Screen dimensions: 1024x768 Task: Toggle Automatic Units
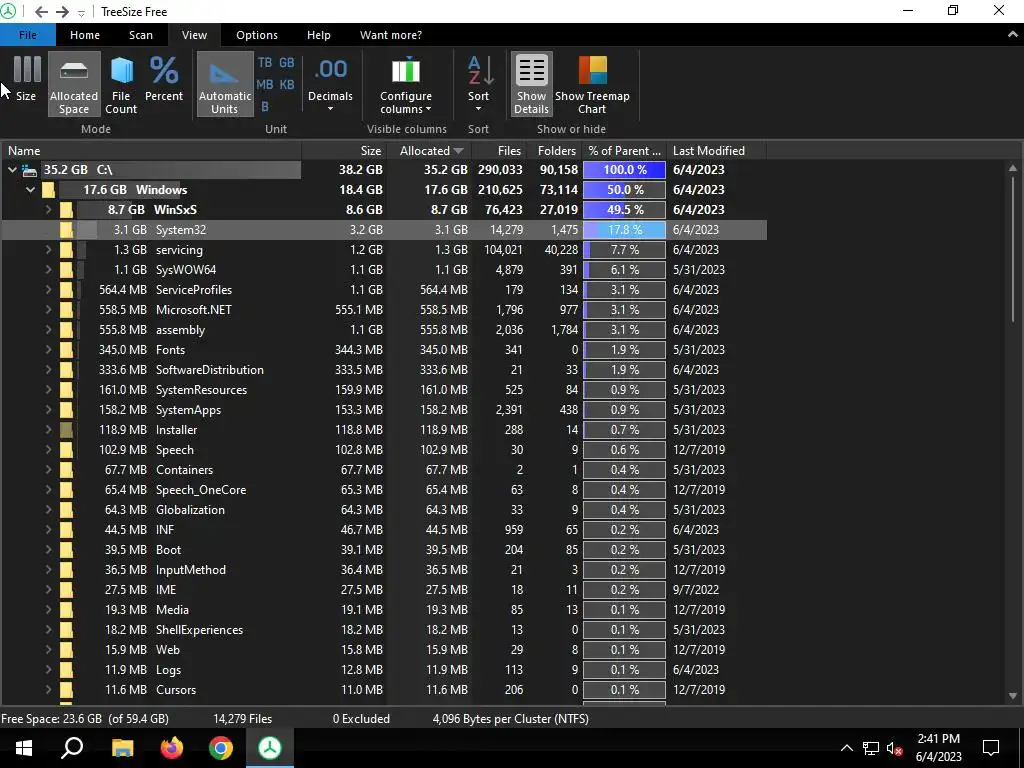tap(225, 84)
